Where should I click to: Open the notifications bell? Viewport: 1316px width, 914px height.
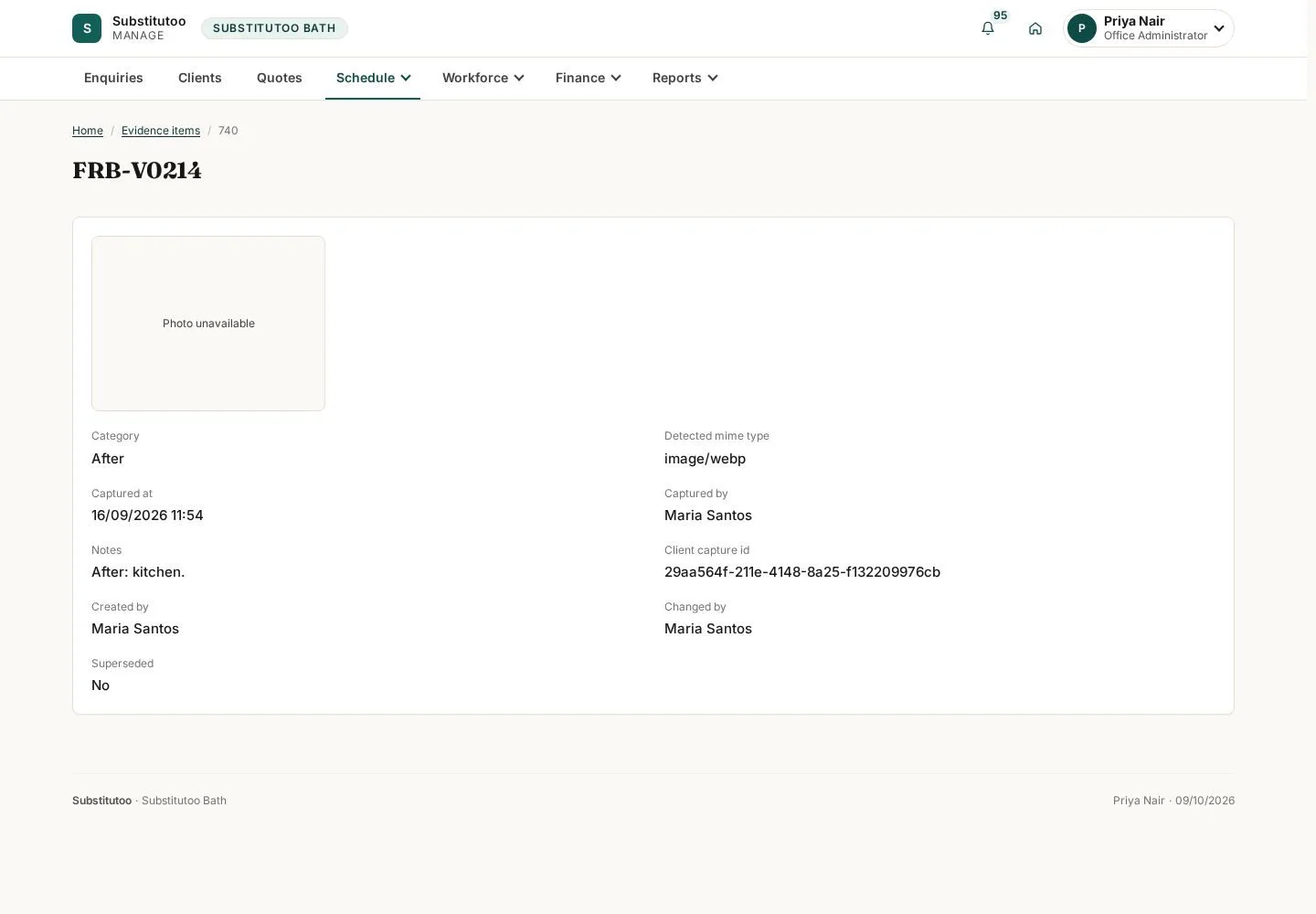tap(988, 28)
